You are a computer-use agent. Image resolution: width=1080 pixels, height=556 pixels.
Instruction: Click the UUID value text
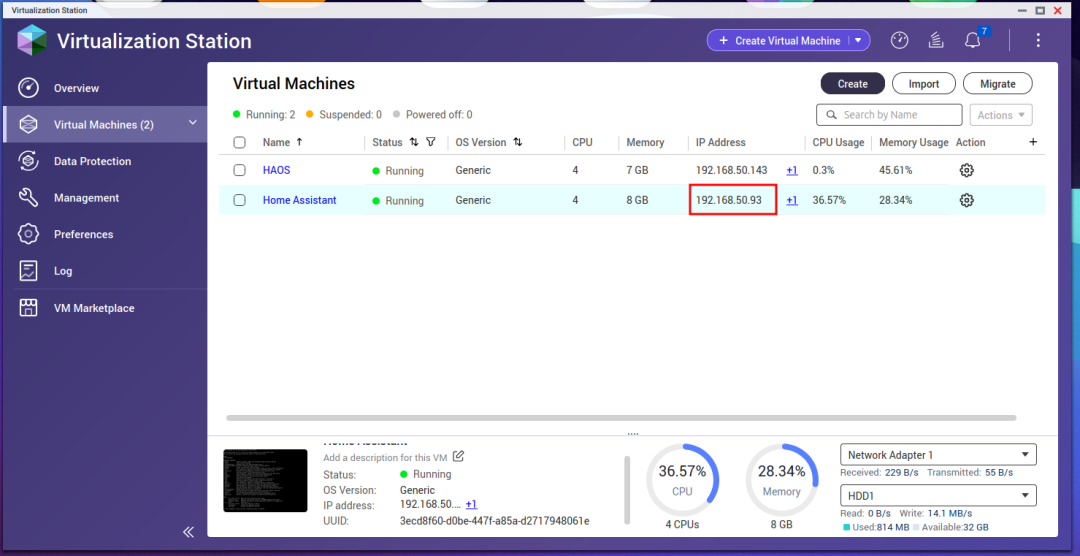point(495,521)
